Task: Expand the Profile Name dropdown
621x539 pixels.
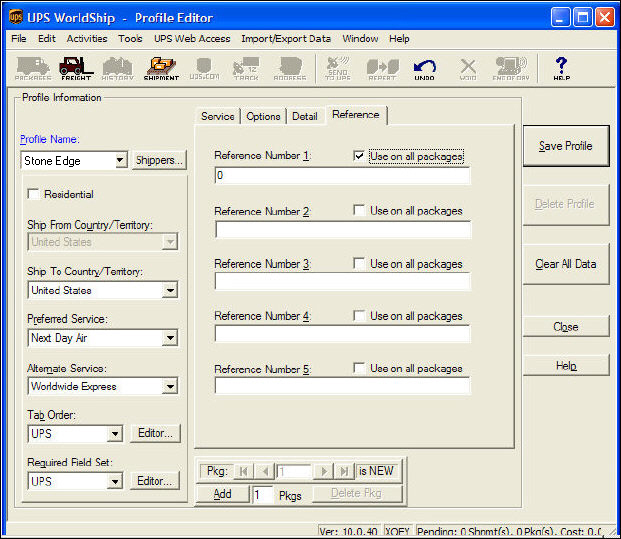Action: [x=120, y=160]
